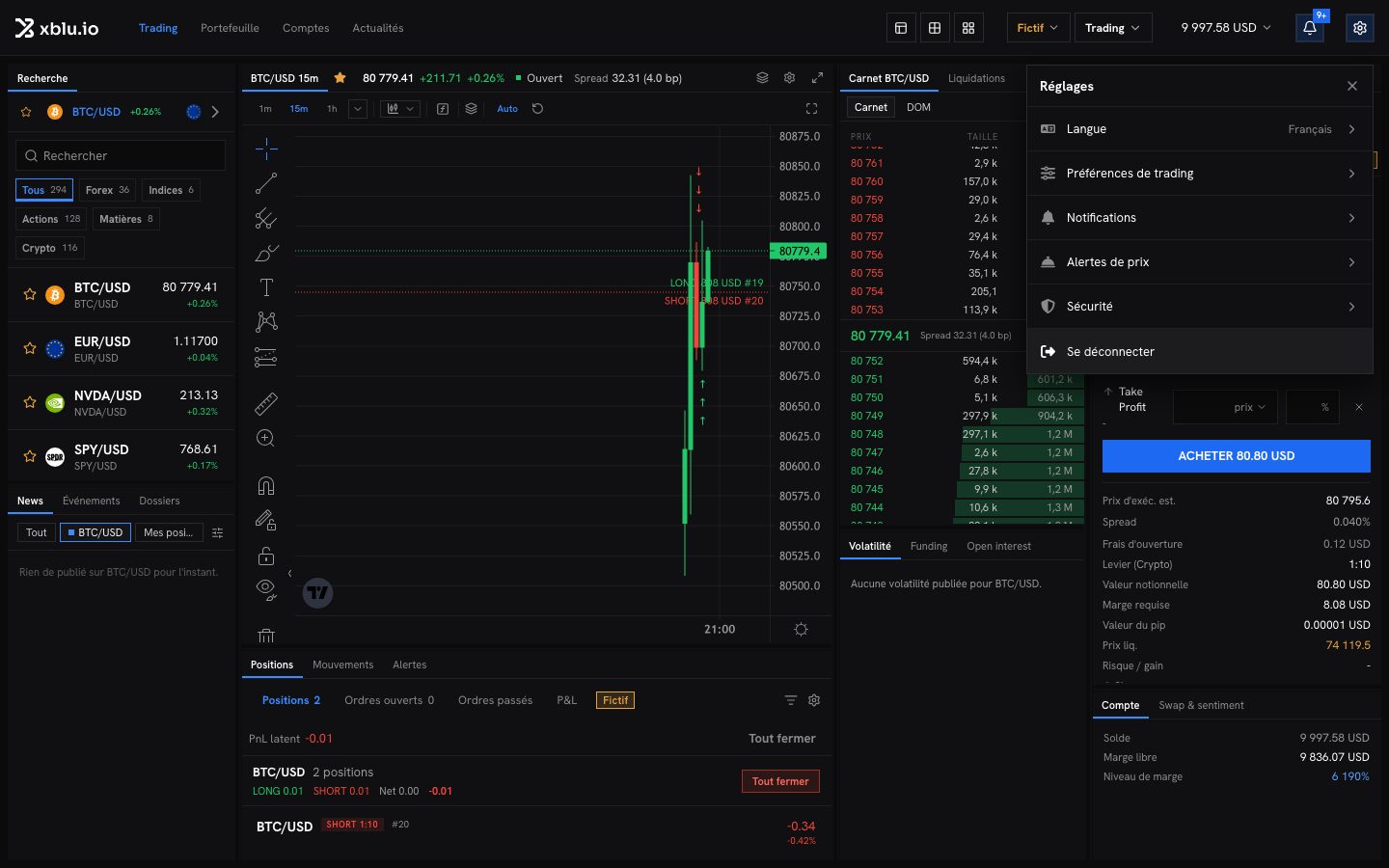Open positions panel gear settings
Screen dimensions: 1389x868
pyautogui.click(x=814, y=700)
